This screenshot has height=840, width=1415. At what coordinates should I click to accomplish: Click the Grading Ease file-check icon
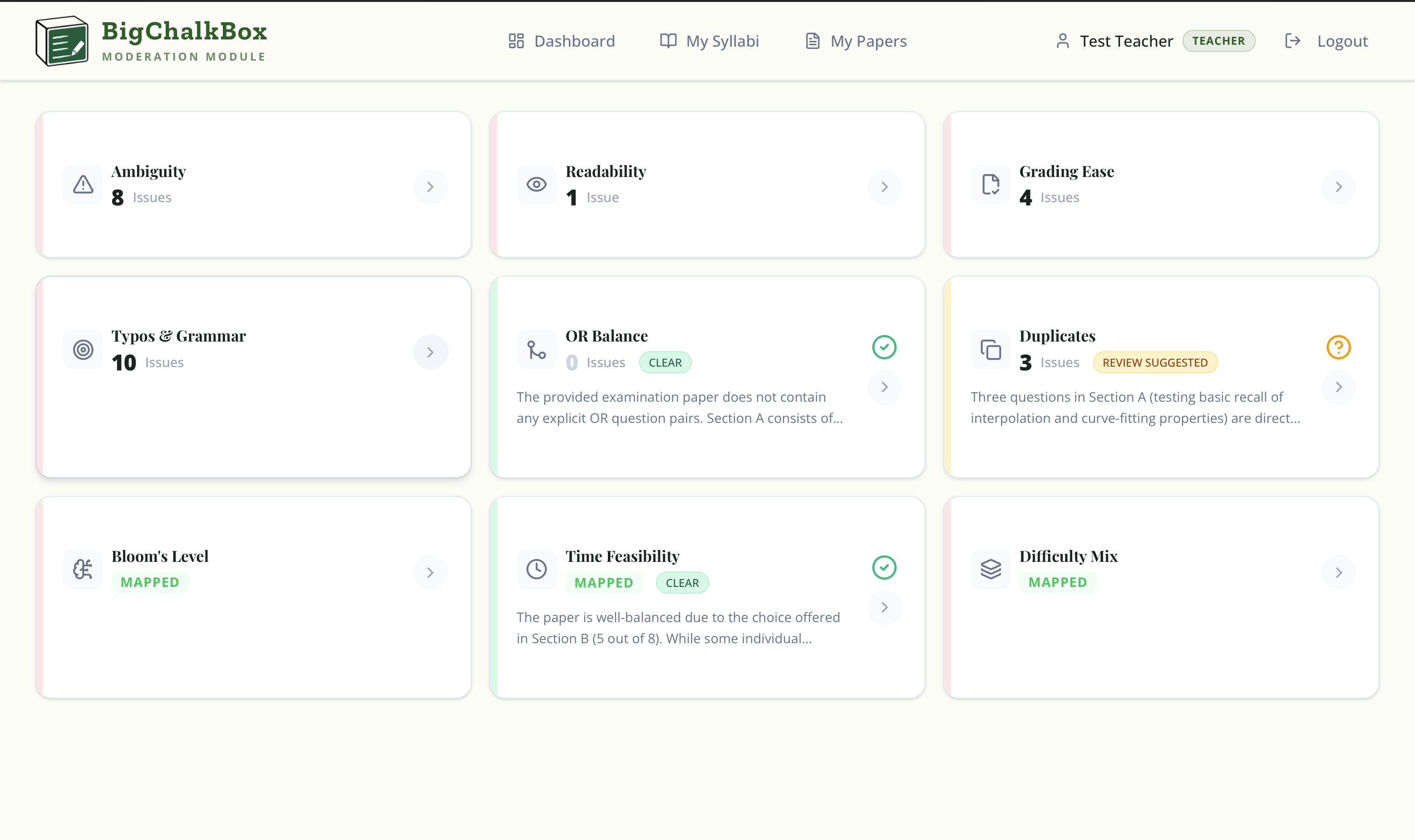pos(990,184)
